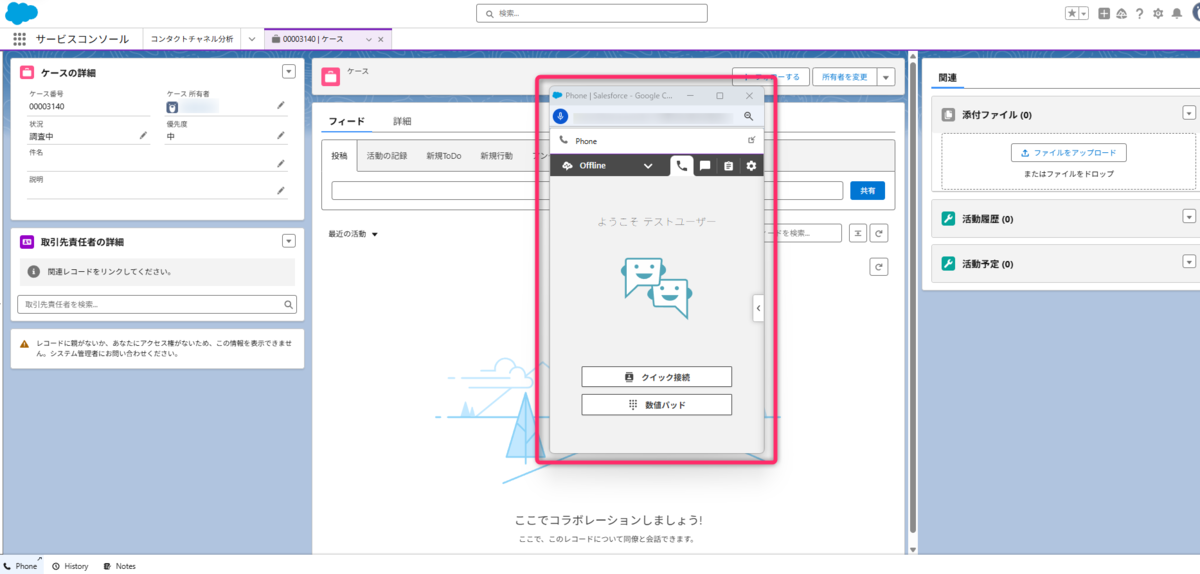Open the 取引先責任者の詳細 card menu arrow
1200x574 pixels.
tap(289, 240)
